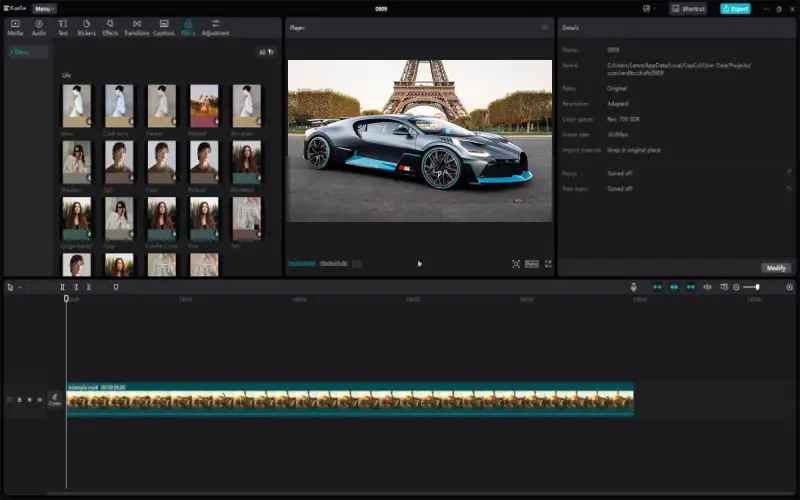Switch to the Effects tab
800x500 pixels.
click(110, 28)
